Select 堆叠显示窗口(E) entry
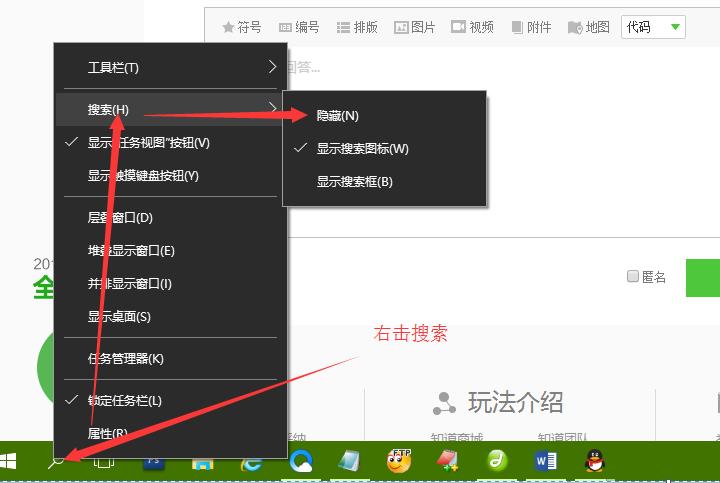The image size is (720, 483). (x=171, y=250)
